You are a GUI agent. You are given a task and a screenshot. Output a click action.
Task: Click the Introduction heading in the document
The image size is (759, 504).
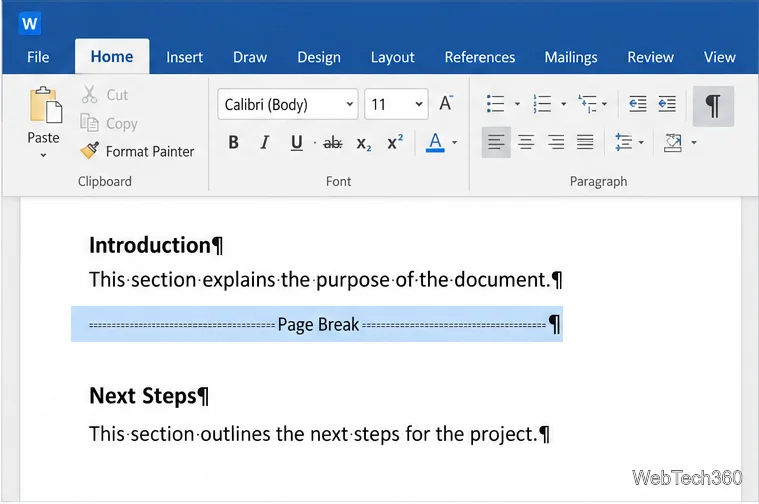pos(156,245)
